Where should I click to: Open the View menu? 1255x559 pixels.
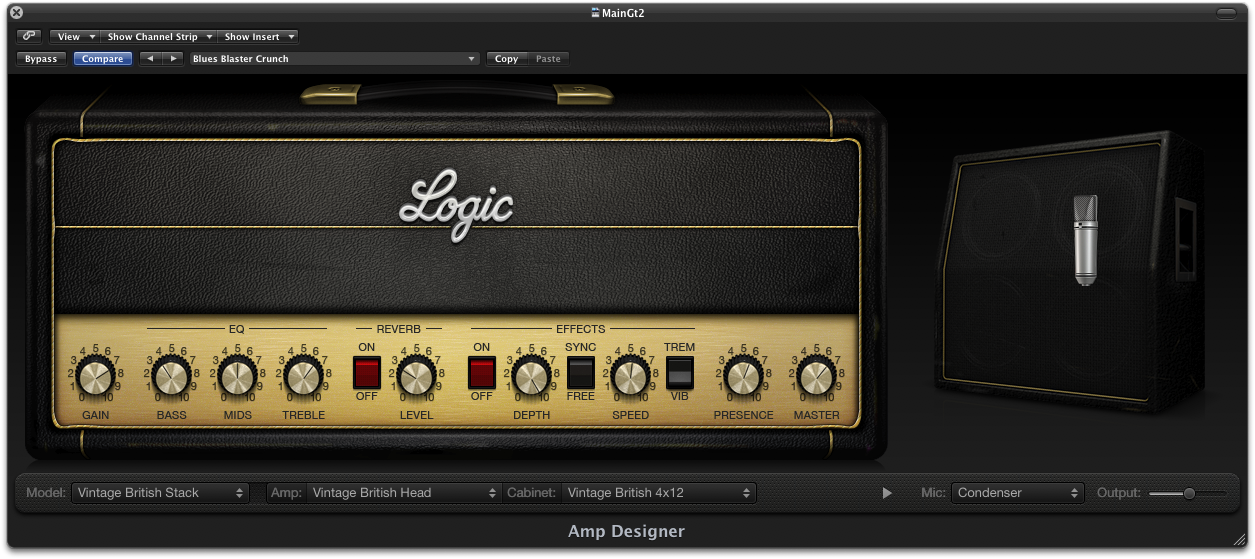tap(75, 37)
